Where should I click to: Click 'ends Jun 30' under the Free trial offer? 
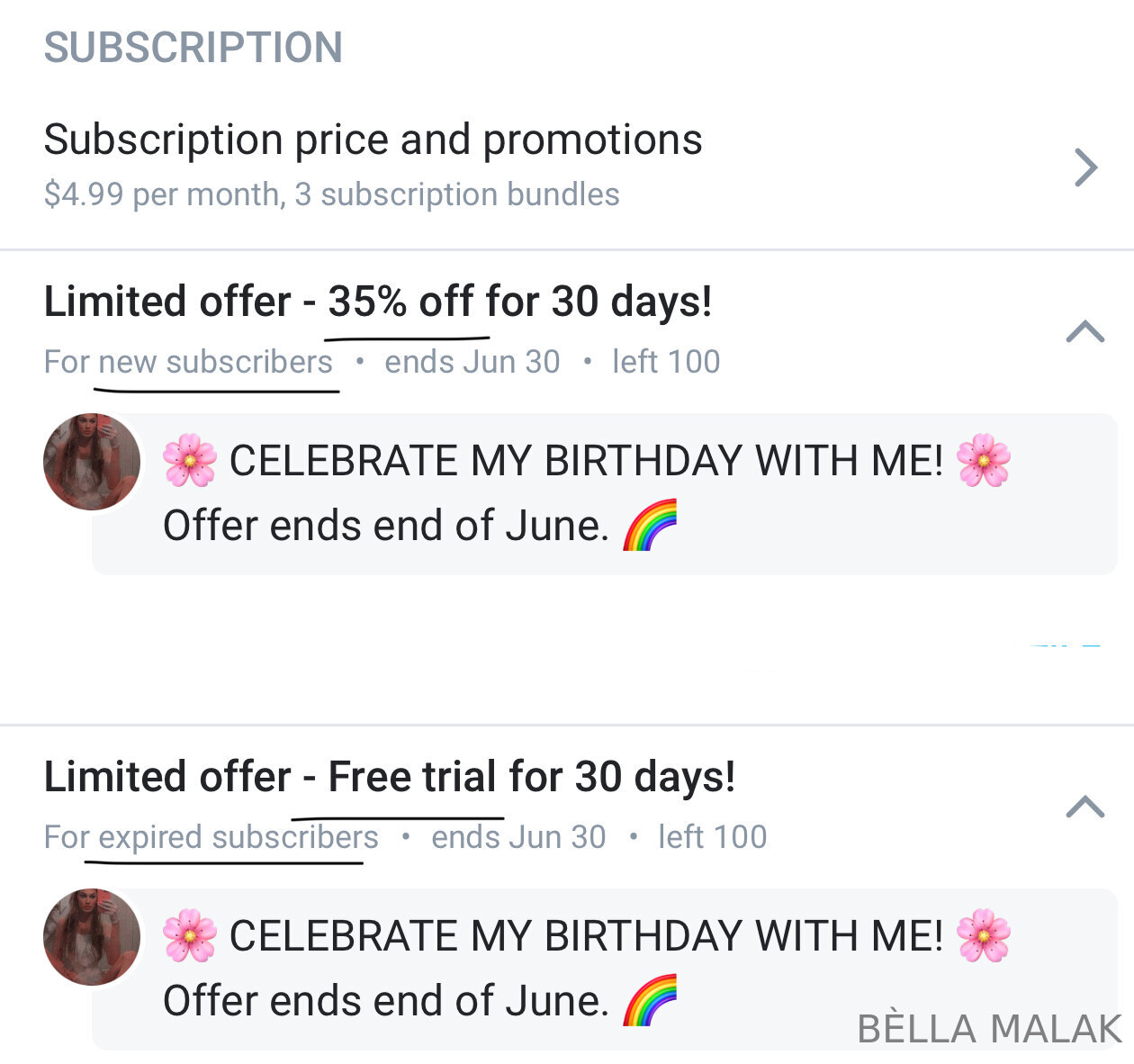click(518, 837)
